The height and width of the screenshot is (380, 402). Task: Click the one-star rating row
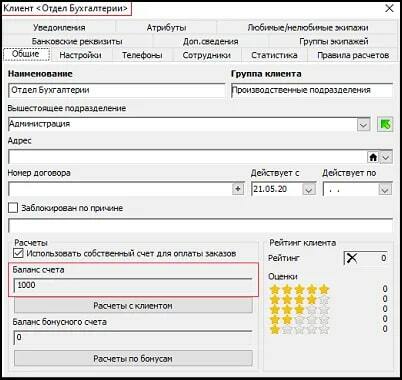tap(299, 330)
